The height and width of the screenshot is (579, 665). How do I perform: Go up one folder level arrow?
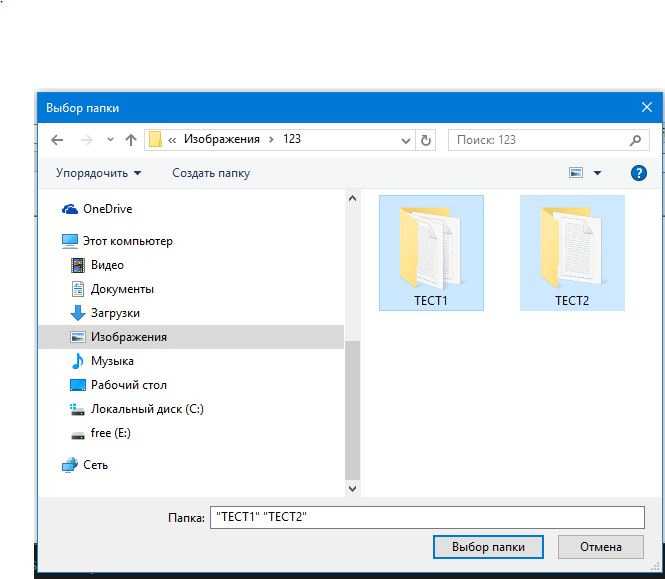coord(131,140)
